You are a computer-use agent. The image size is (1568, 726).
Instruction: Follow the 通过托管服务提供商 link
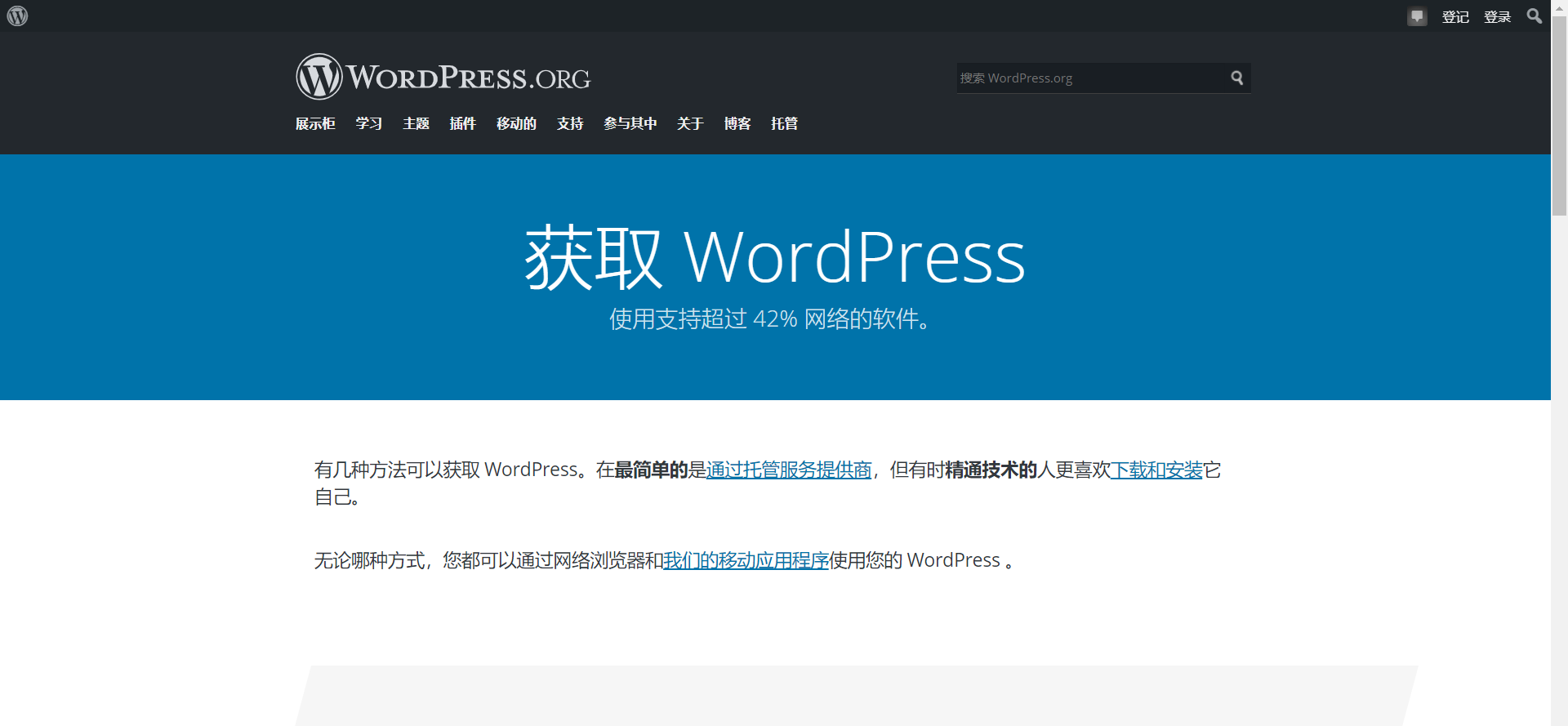coord(789,470)
